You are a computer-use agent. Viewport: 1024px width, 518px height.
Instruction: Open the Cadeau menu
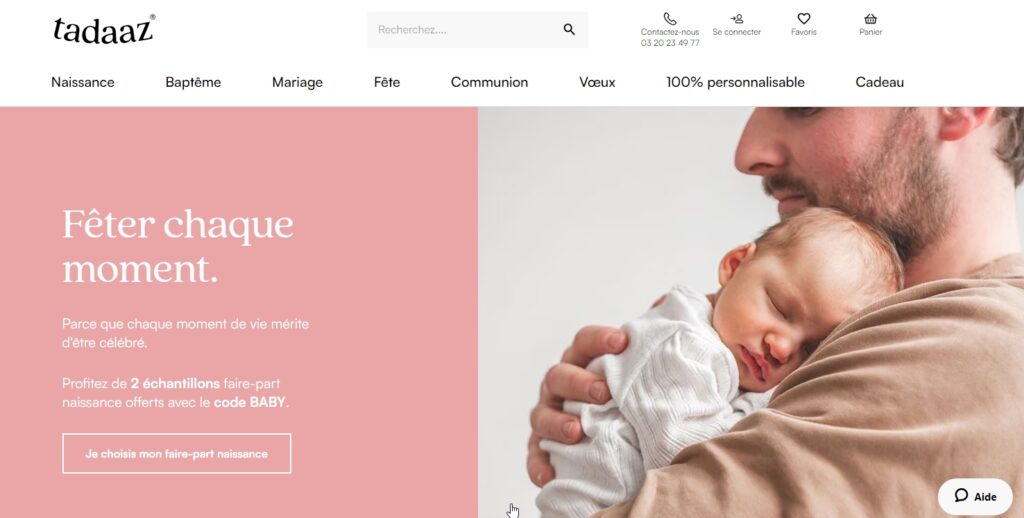(880, 82)
